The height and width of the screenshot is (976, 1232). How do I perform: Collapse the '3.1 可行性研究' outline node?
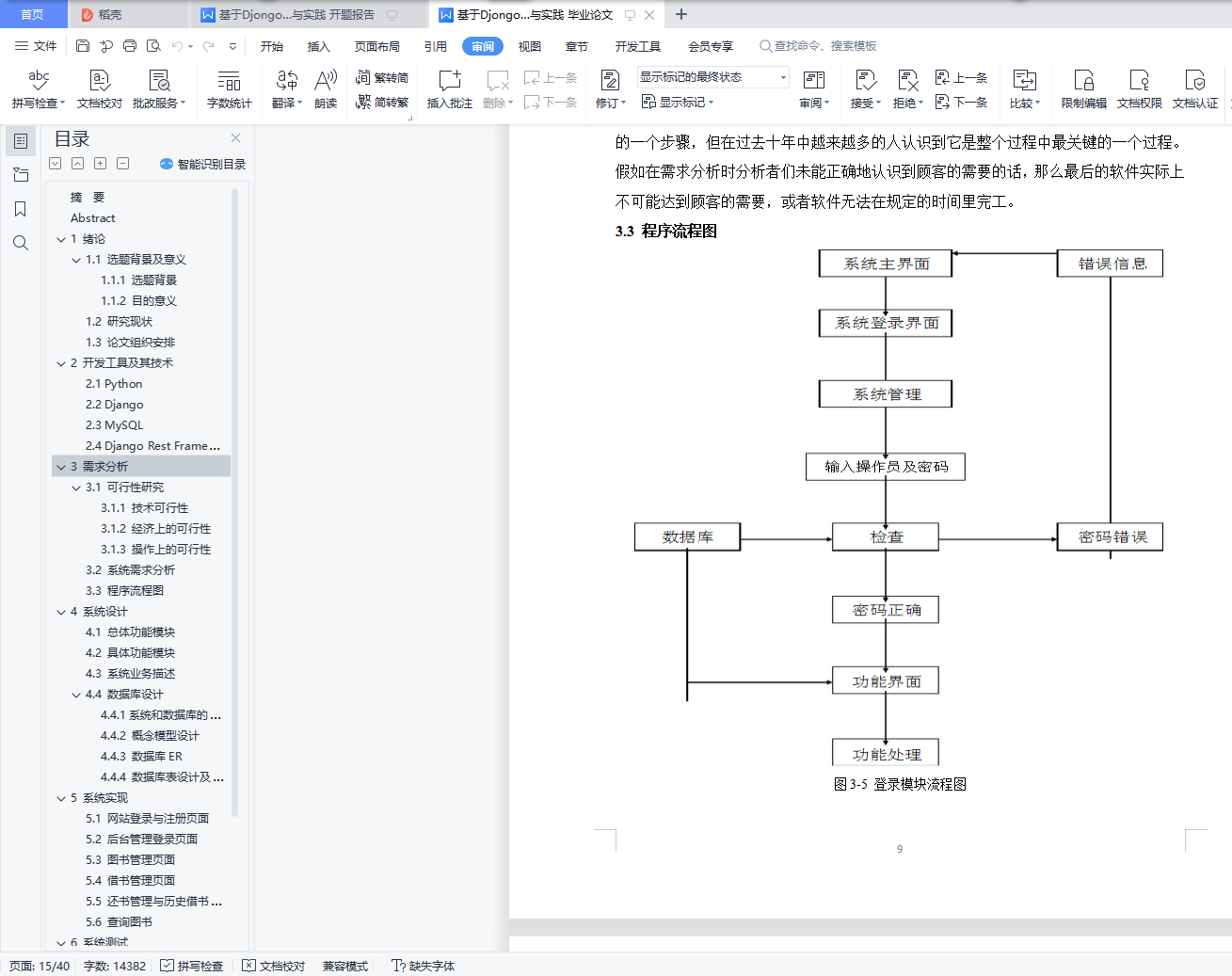point(76,488)
